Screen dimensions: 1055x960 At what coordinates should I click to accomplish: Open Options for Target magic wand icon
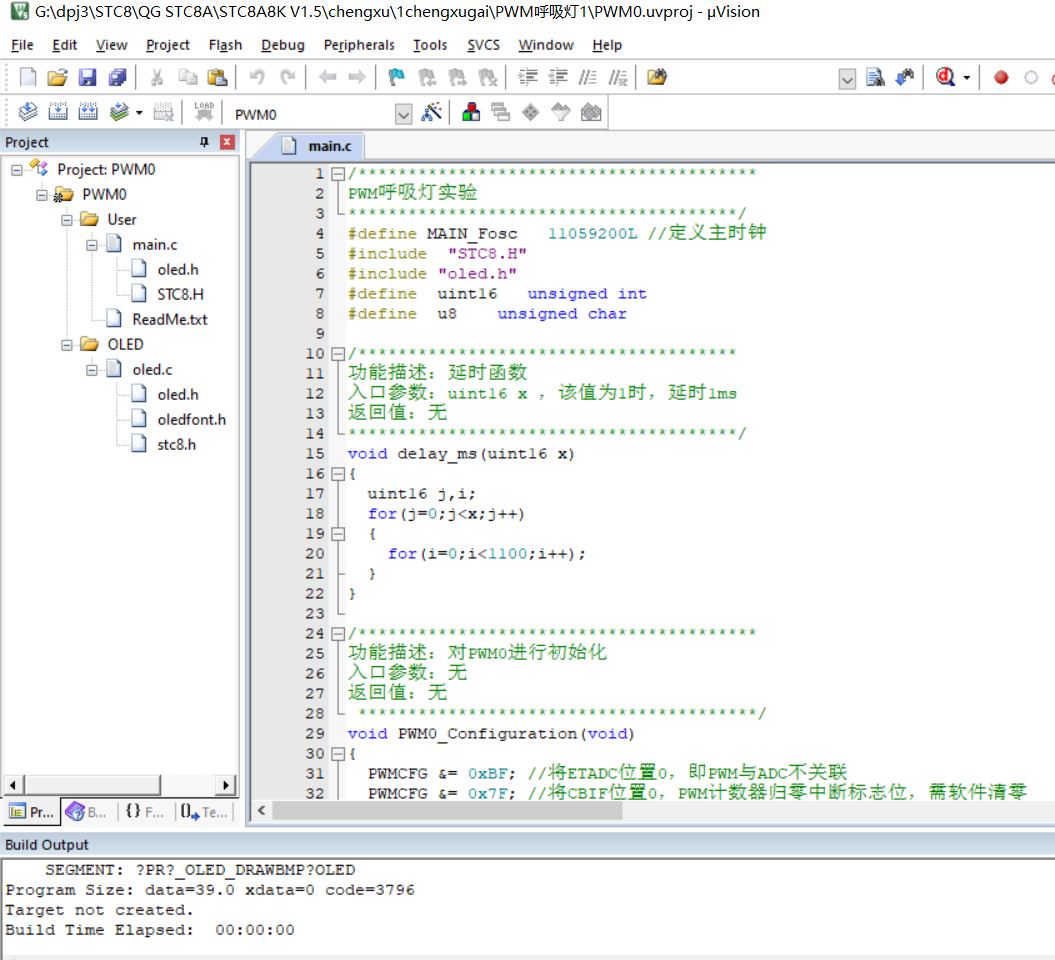pos(431,112)
